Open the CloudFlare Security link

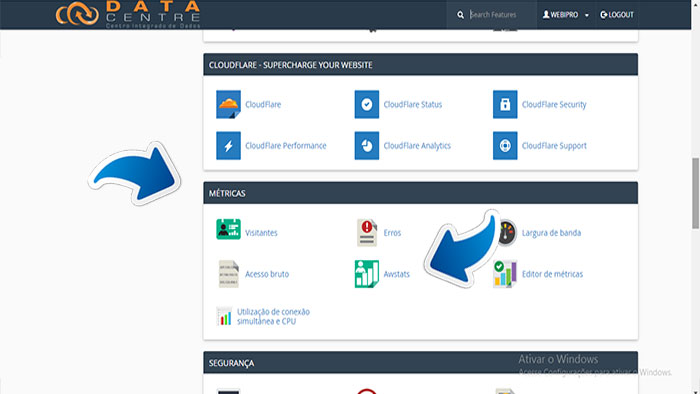click(x=554, y=104)
